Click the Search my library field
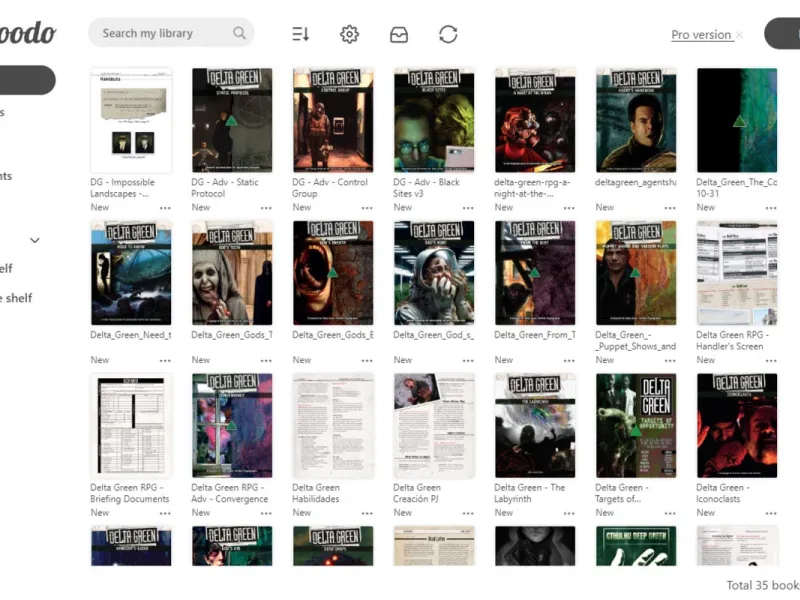Viewport: 800px width, 600px height. 171,33
